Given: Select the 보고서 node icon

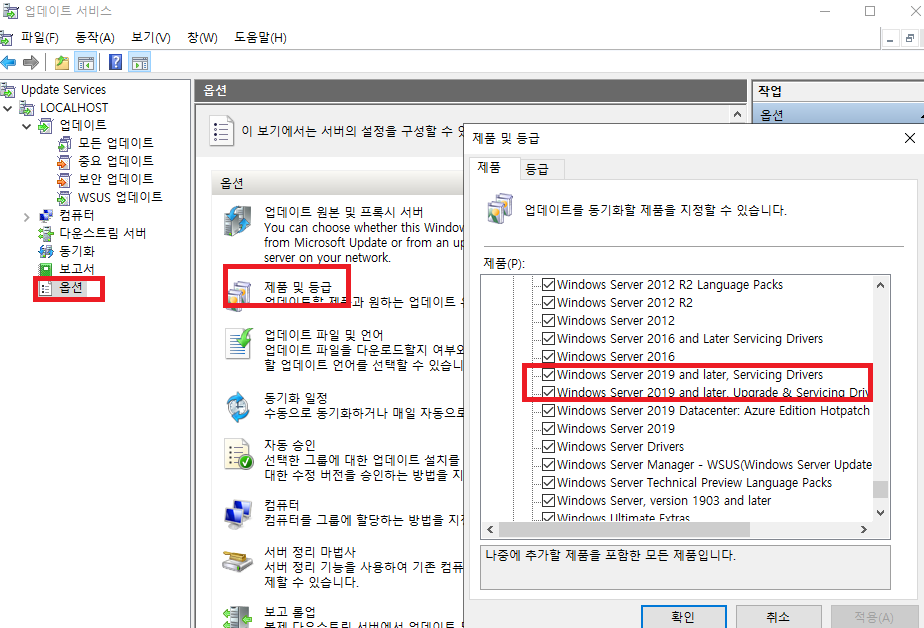Looking at the screenshot, I should pyautogui.click(x=46, y=269).
